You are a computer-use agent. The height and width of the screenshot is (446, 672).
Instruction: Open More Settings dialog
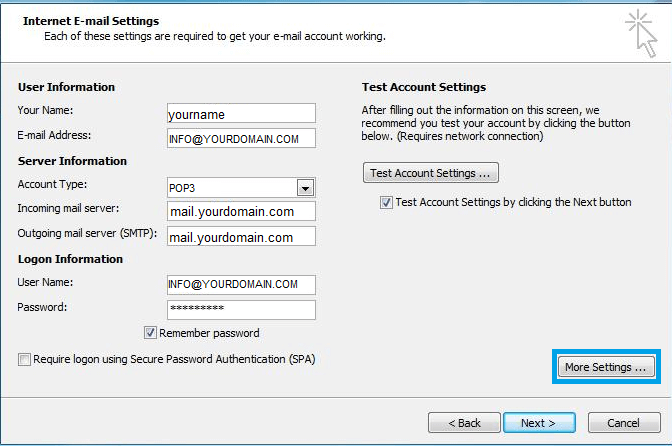(x=605, y=367)
